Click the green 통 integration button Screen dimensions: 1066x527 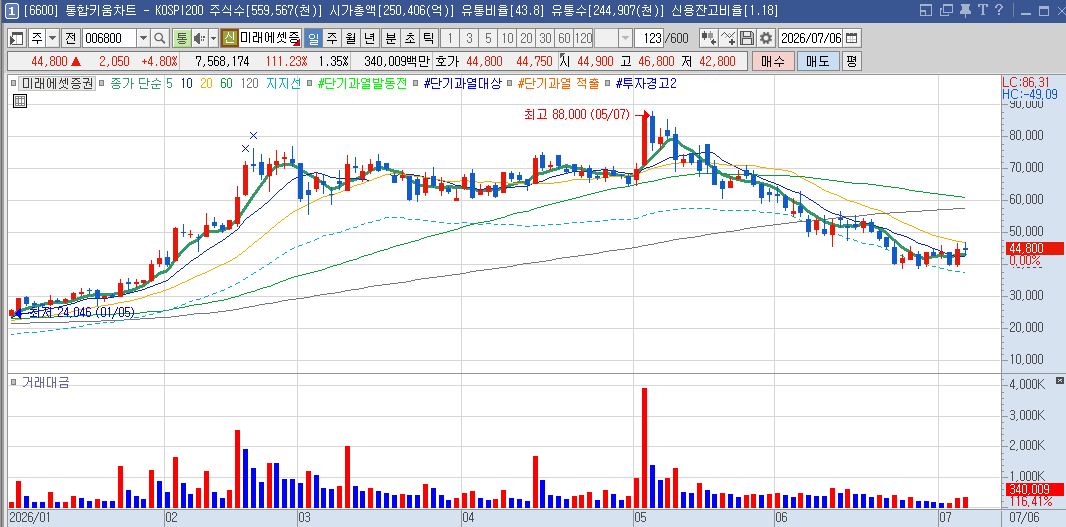click(x=182, y=38)
